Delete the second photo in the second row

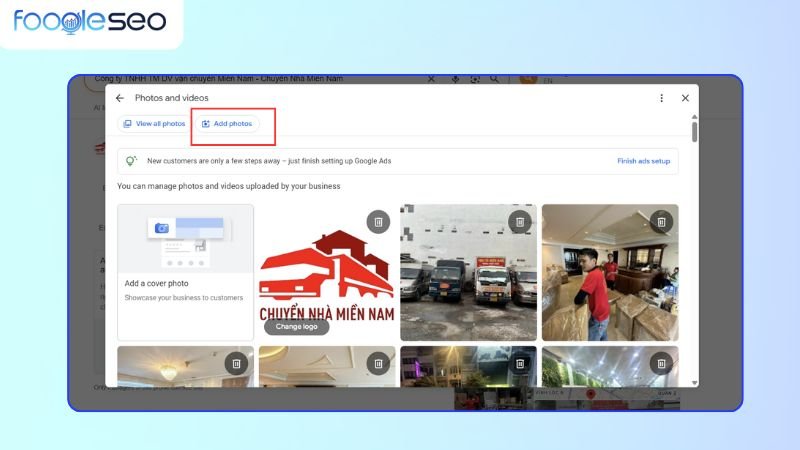[x=377, y=364]
